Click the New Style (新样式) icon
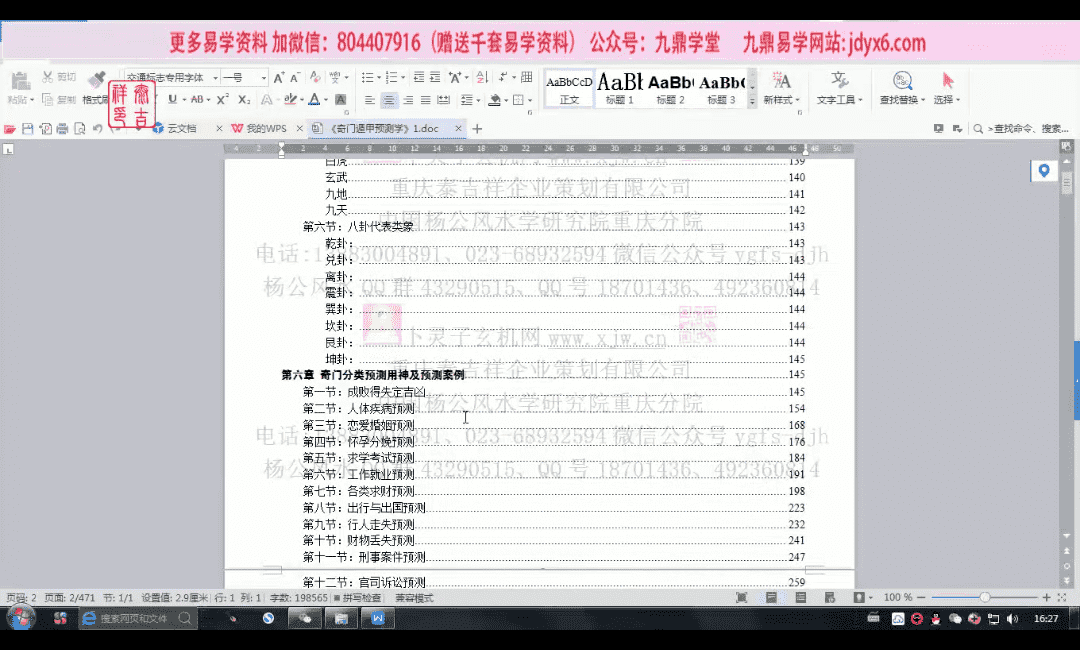 781,87
